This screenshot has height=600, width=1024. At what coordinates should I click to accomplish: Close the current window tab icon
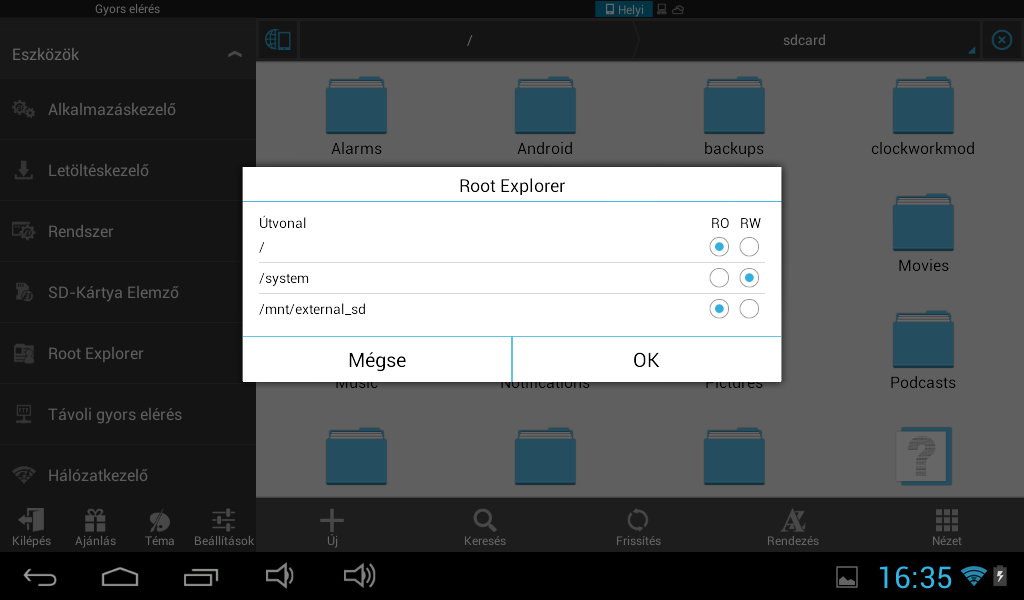click(1002, 40)
